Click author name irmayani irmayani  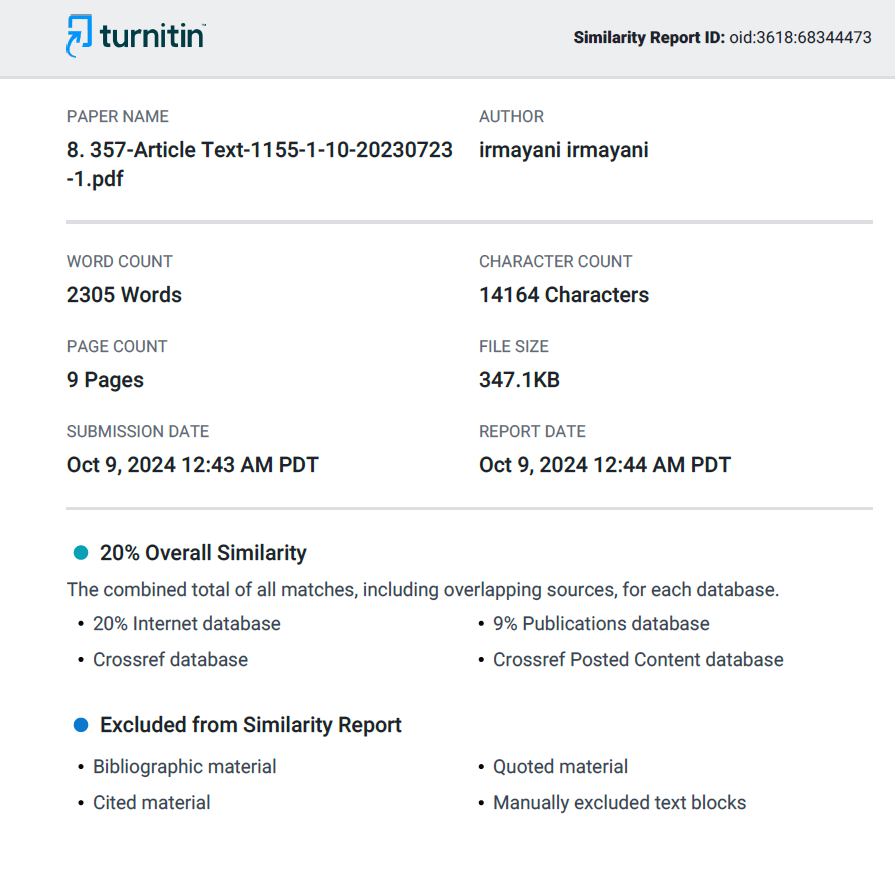(563, 150)
